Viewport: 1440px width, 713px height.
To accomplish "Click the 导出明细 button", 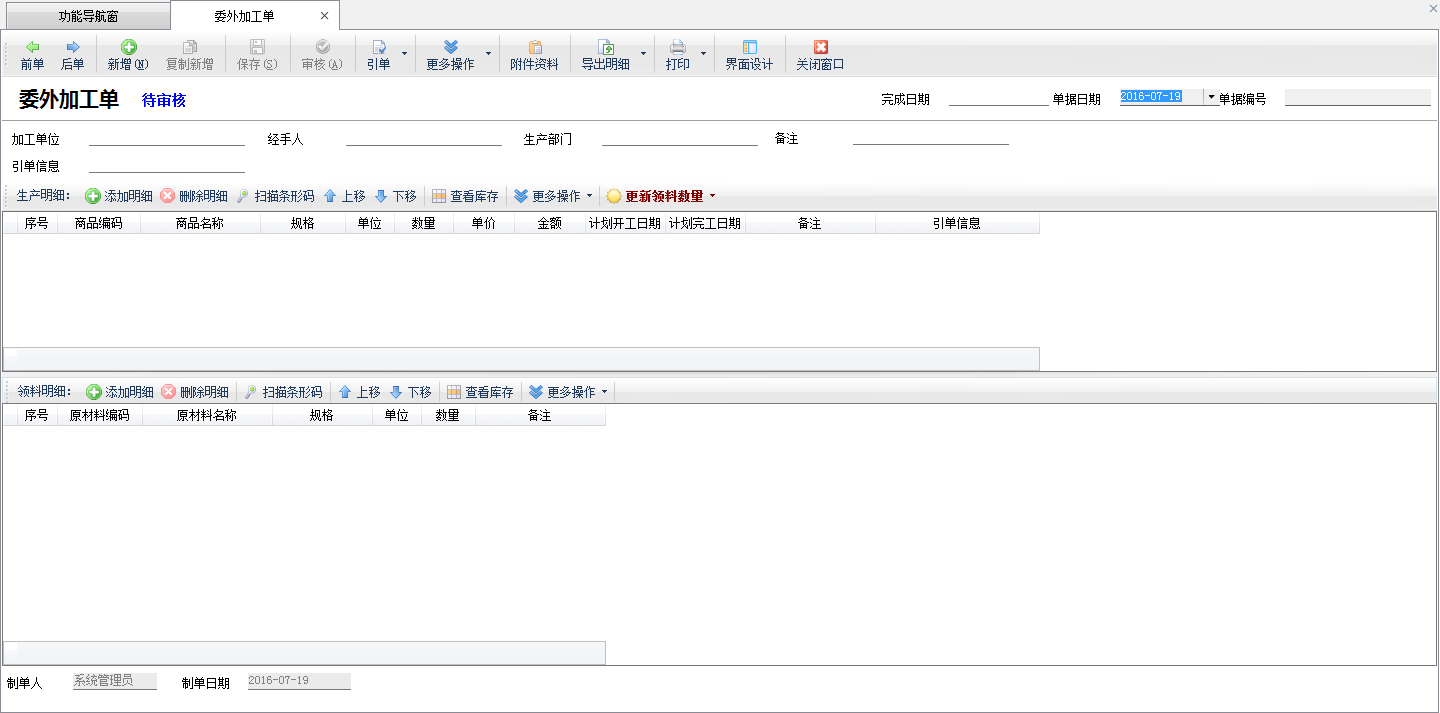I will point(606,54).
